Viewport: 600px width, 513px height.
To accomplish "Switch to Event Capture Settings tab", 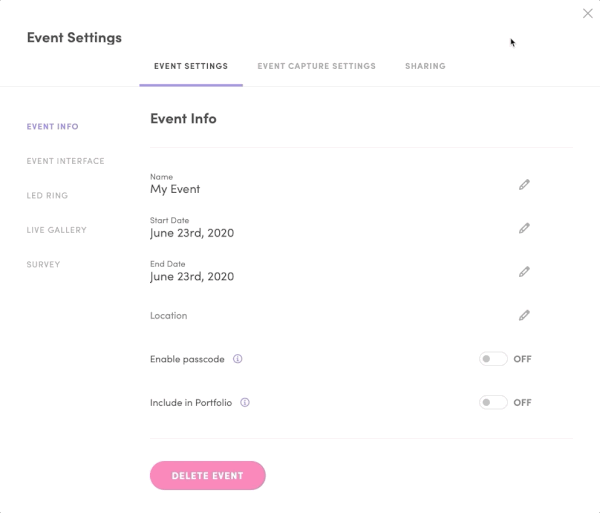I will click(x=316, y=66).
